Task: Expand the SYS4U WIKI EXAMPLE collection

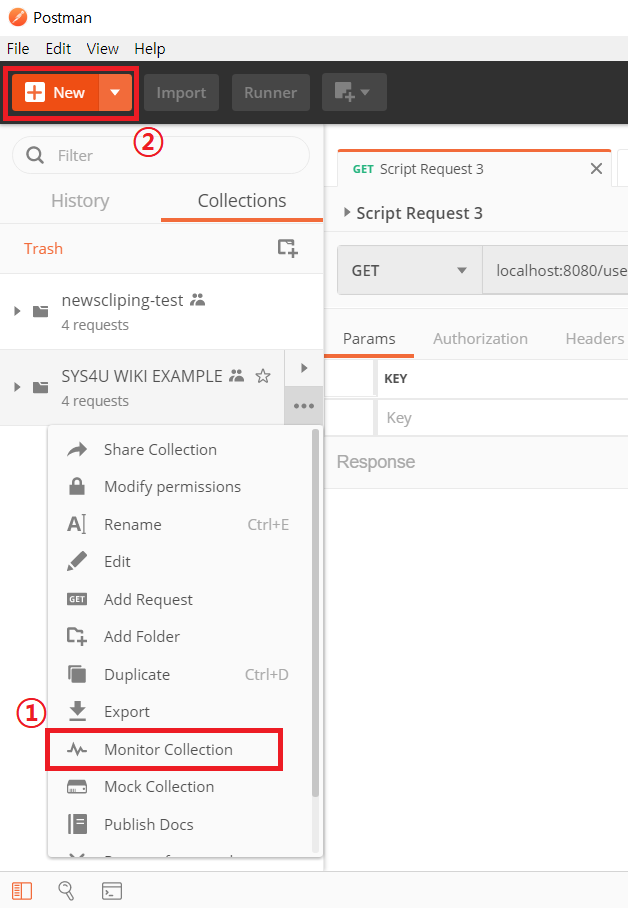Action: pos(17,387)
